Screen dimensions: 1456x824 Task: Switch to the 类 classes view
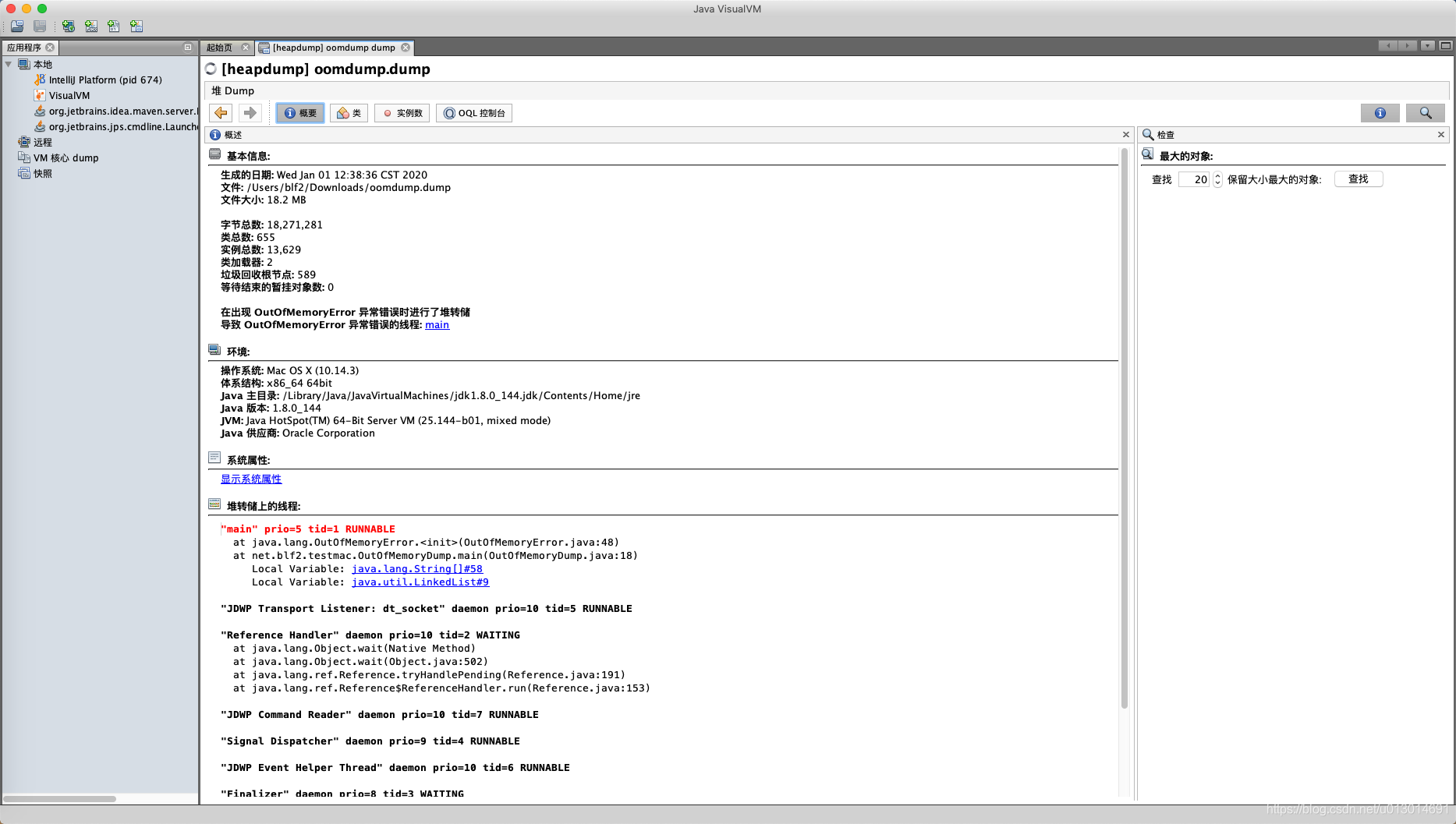click(349, 113)
